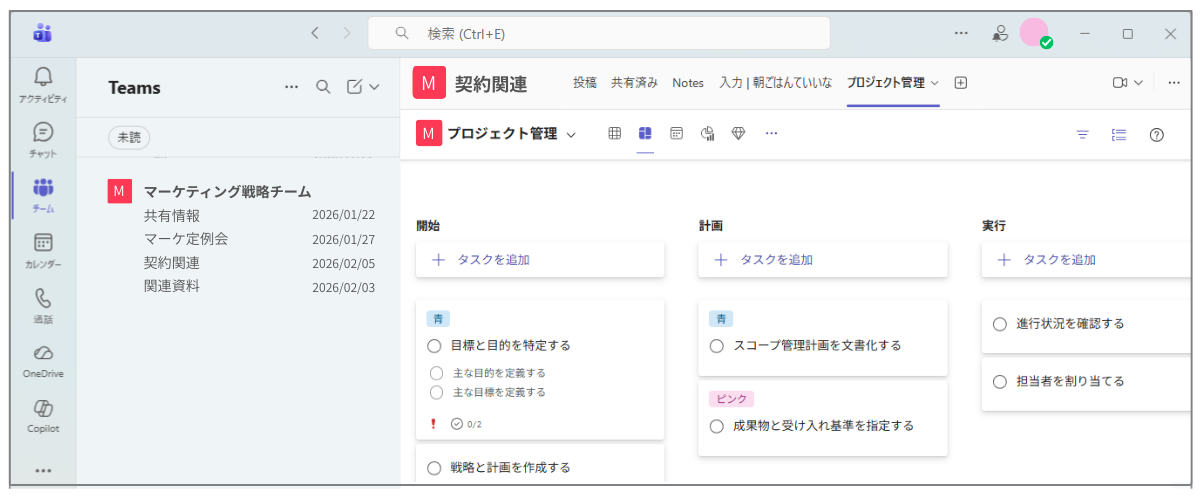Image resolution: width=1200 pixels, height=500 pixels.
Task: Click the 0/2 checklist progress indicator
Action: click(x=466, y=424)
